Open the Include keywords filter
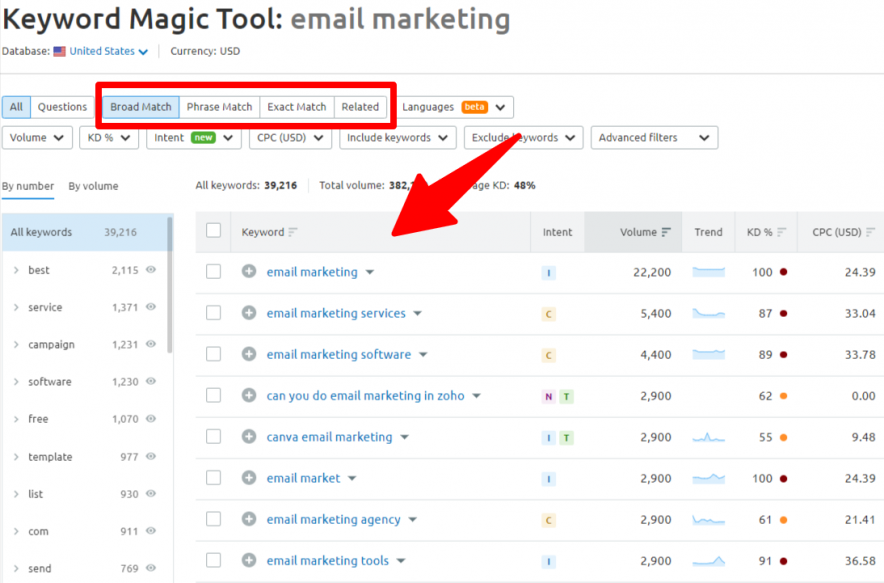This screenshot has width=884, height=583. pyautogui.click(x=397, y=137)
